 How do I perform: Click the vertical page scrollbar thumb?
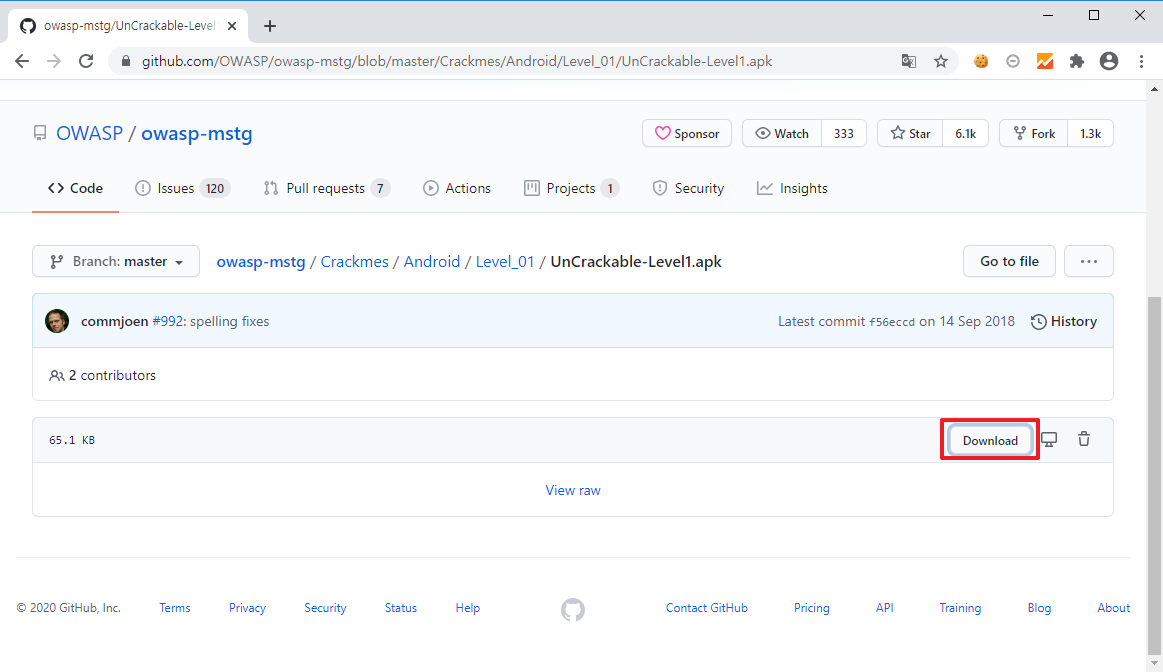click(1154, 474)
